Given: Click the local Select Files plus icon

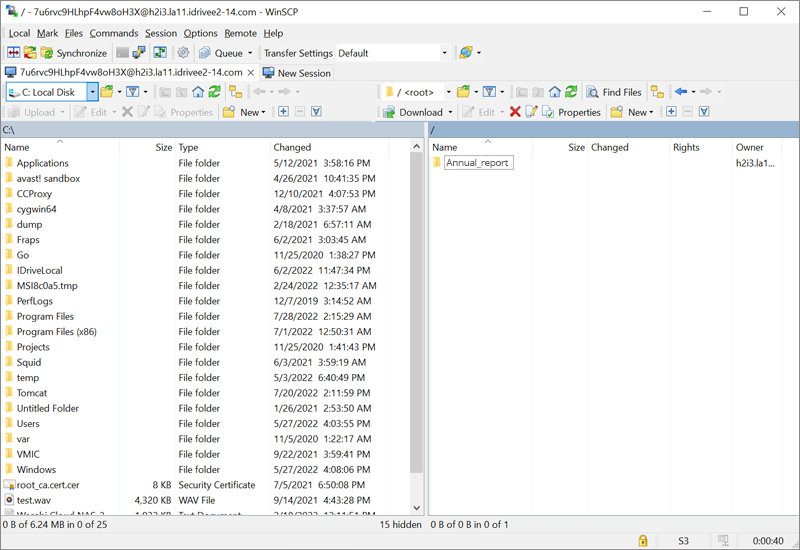Looking at the screenshot, I should tap(284, 112).
